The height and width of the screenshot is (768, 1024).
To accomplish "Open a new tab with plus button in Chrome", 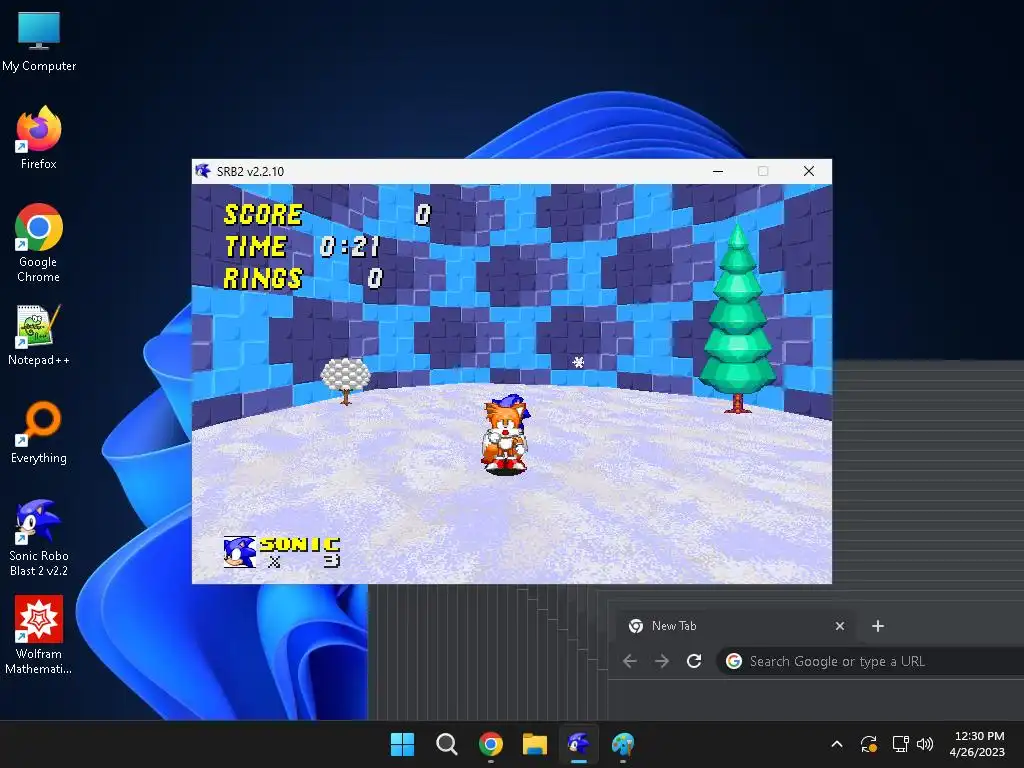I will coord(878,626).
